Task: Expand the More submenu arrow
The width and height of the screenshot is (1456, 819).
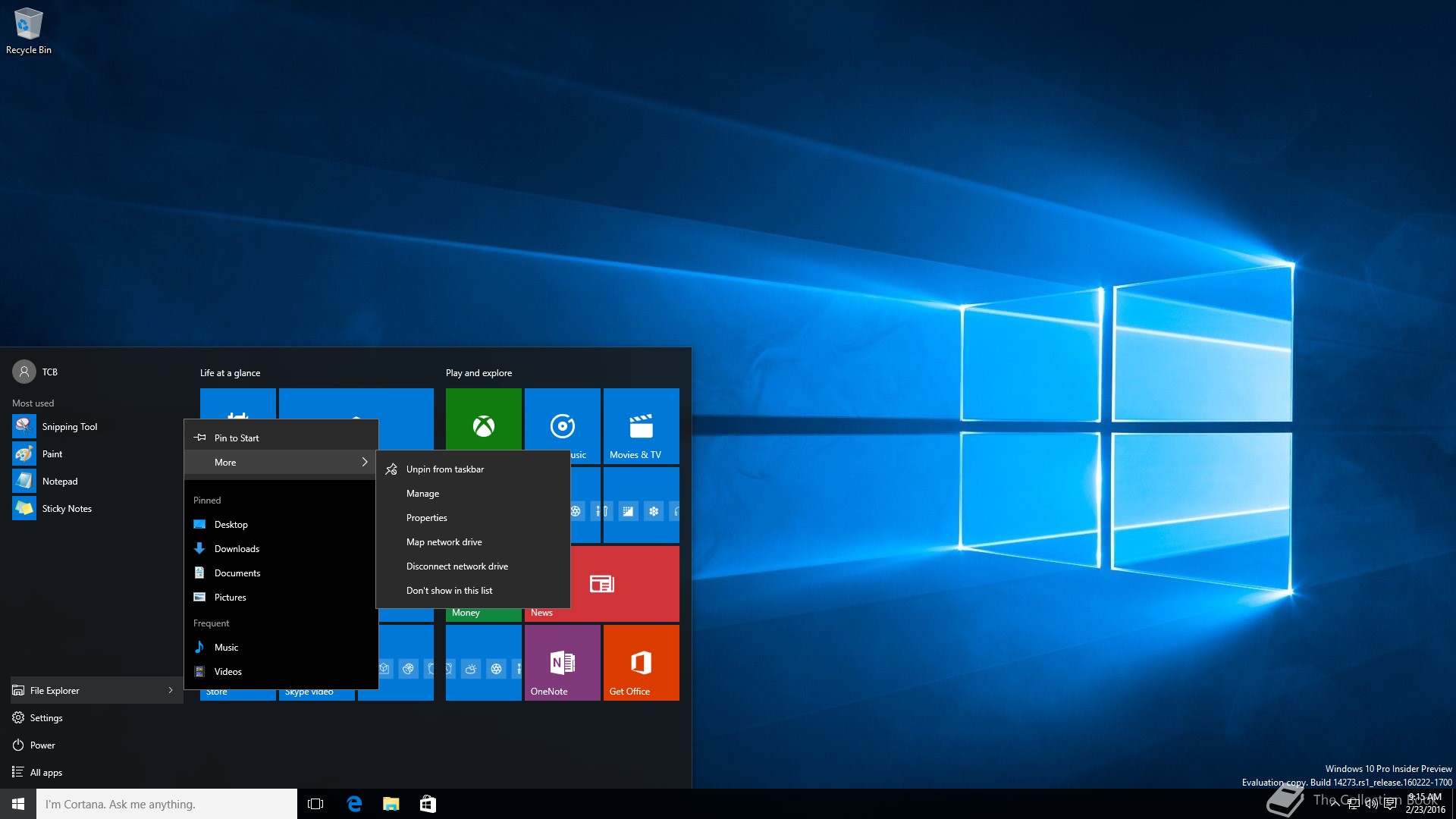Action: [365, 462]
